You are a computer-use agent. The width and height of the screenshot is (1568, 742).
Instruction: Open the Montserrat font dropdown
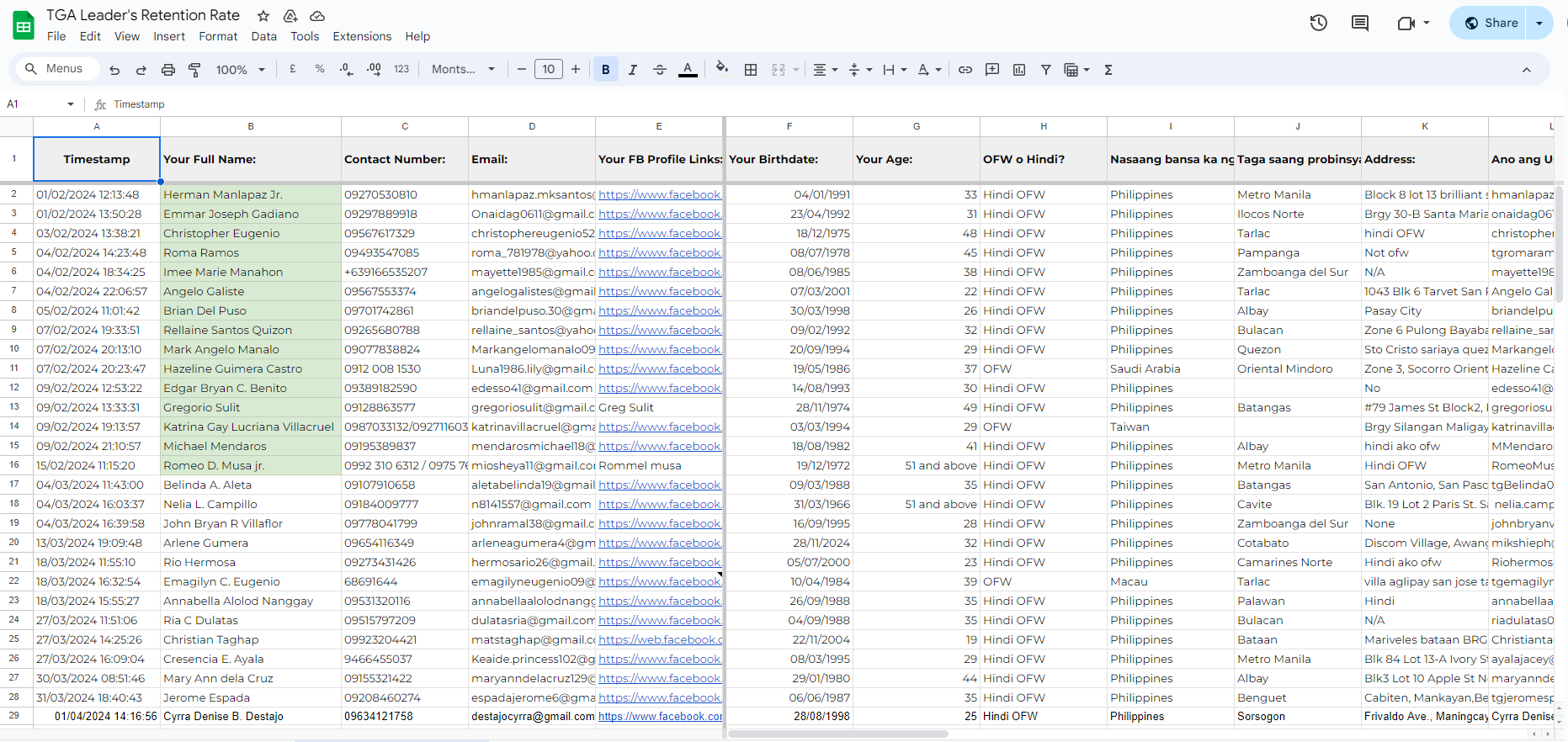(463, 70)
